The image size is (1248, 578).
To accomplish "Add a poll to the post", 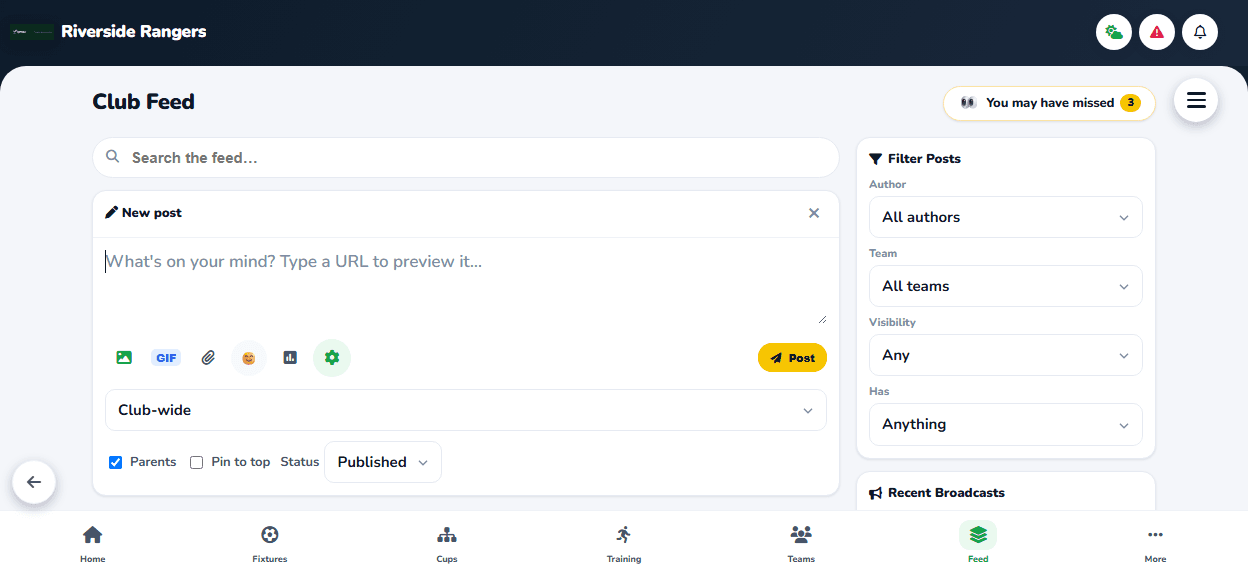I will [290, 357].
